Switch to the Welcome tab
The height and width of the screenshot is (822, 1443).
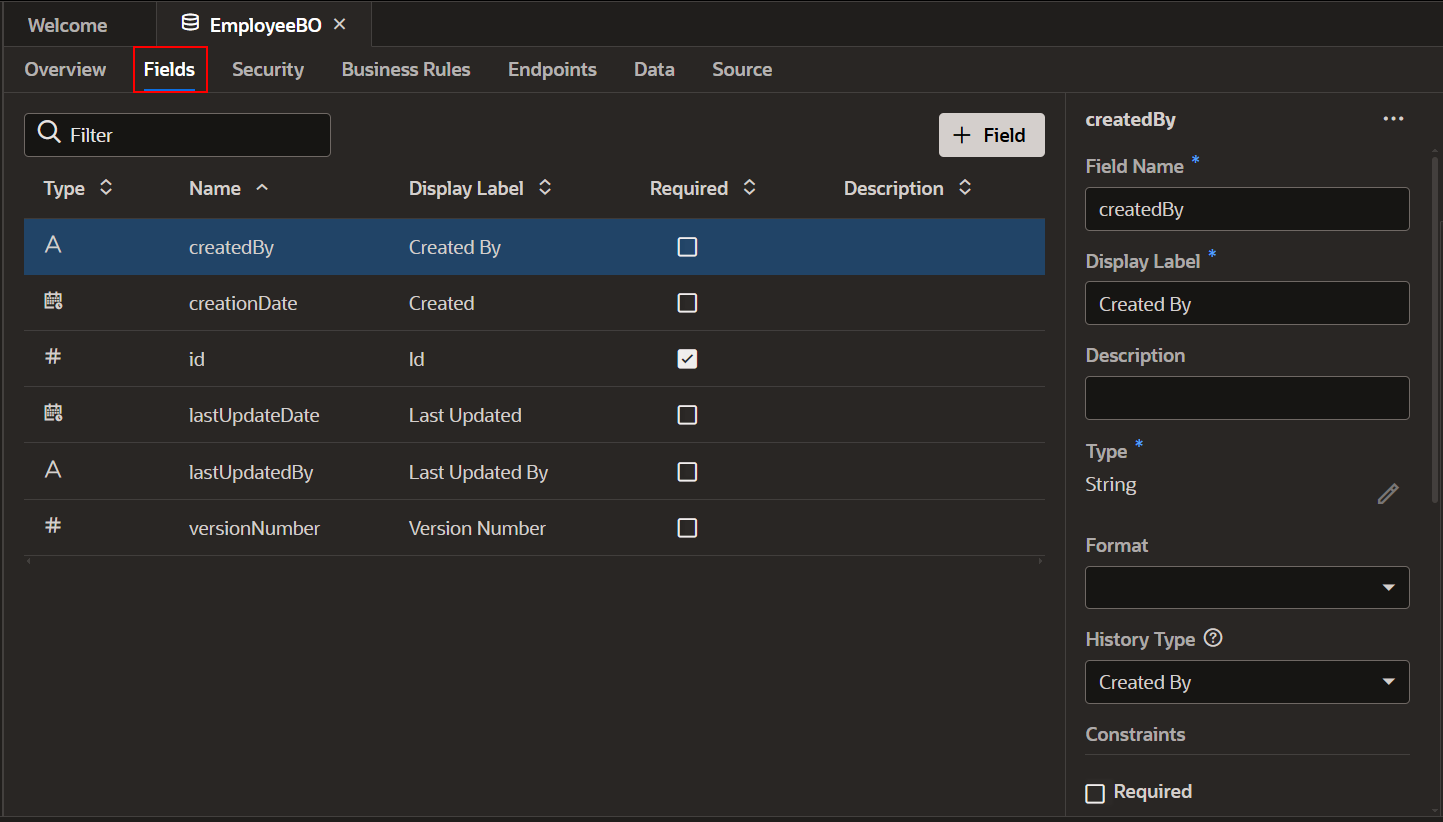tap(67, 25)
